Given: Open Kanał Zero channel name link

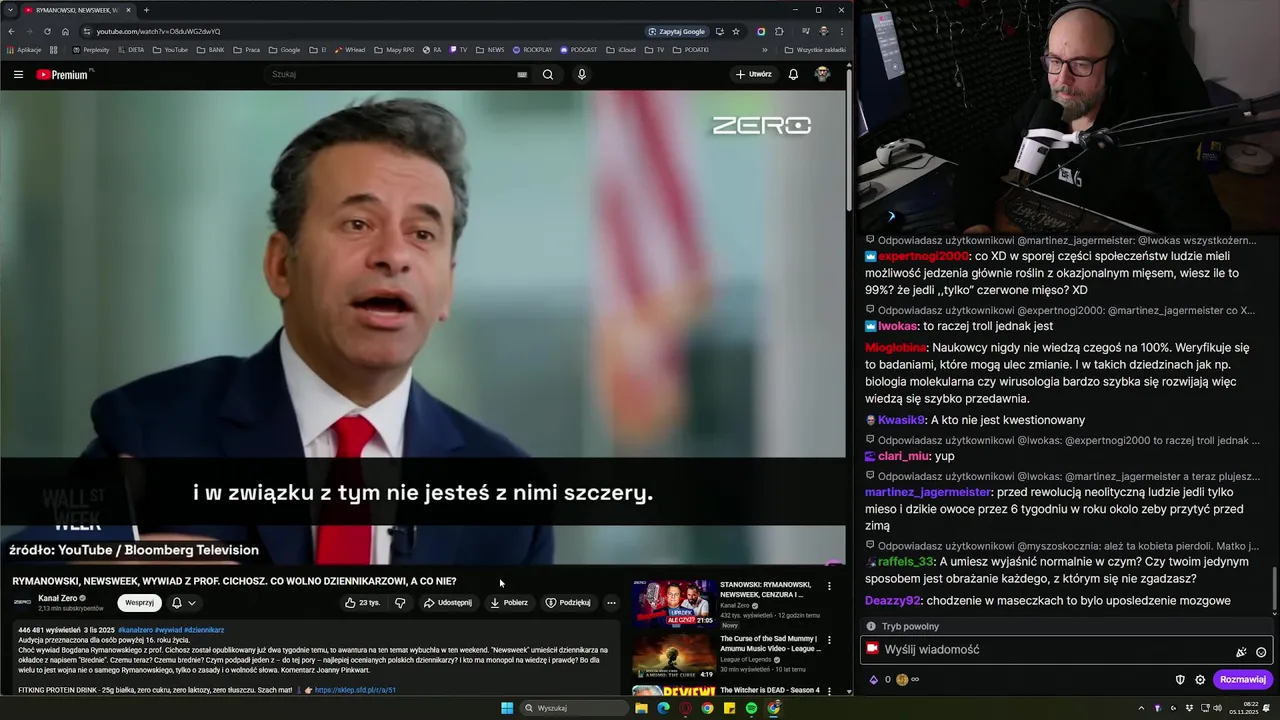Looking at the screenshot, I should pos(57,598).
